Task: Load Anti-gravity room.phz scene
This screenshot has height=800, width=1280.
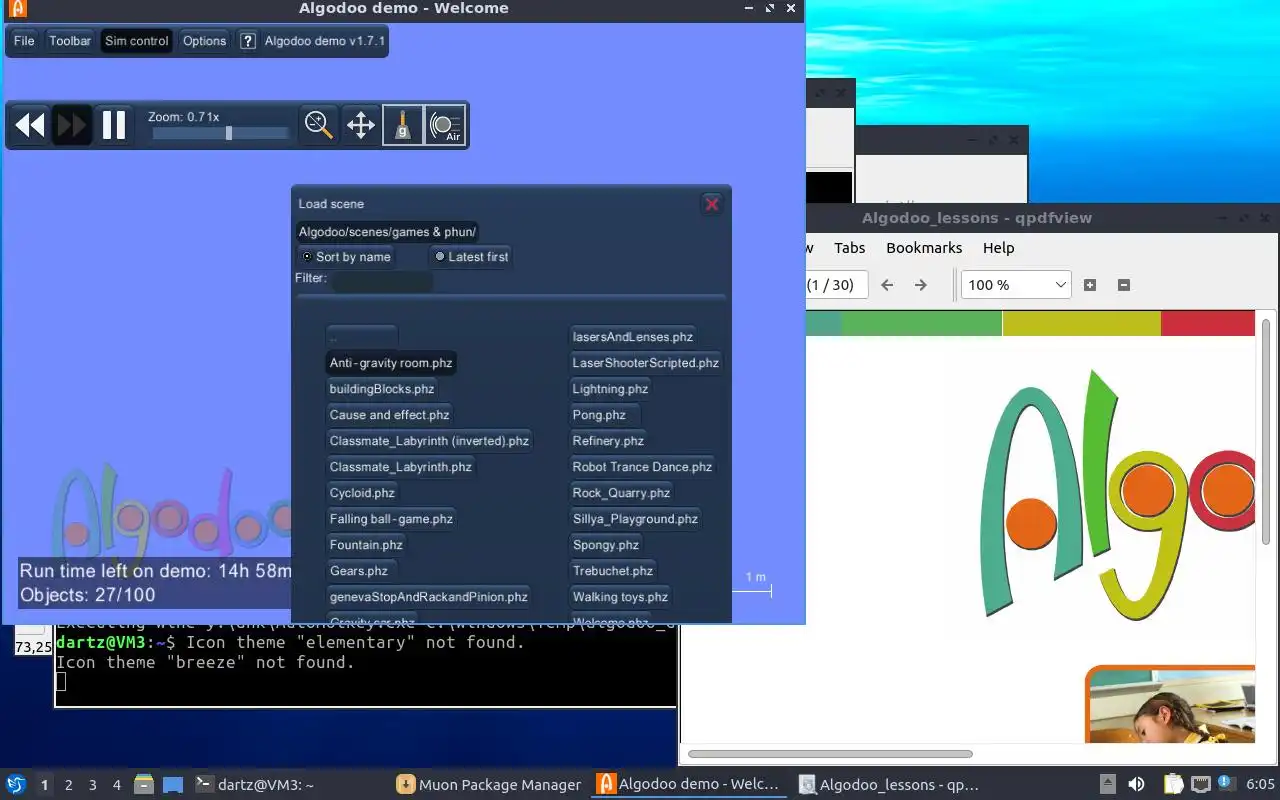Action: pyautogui.click(x=391, y=363)
